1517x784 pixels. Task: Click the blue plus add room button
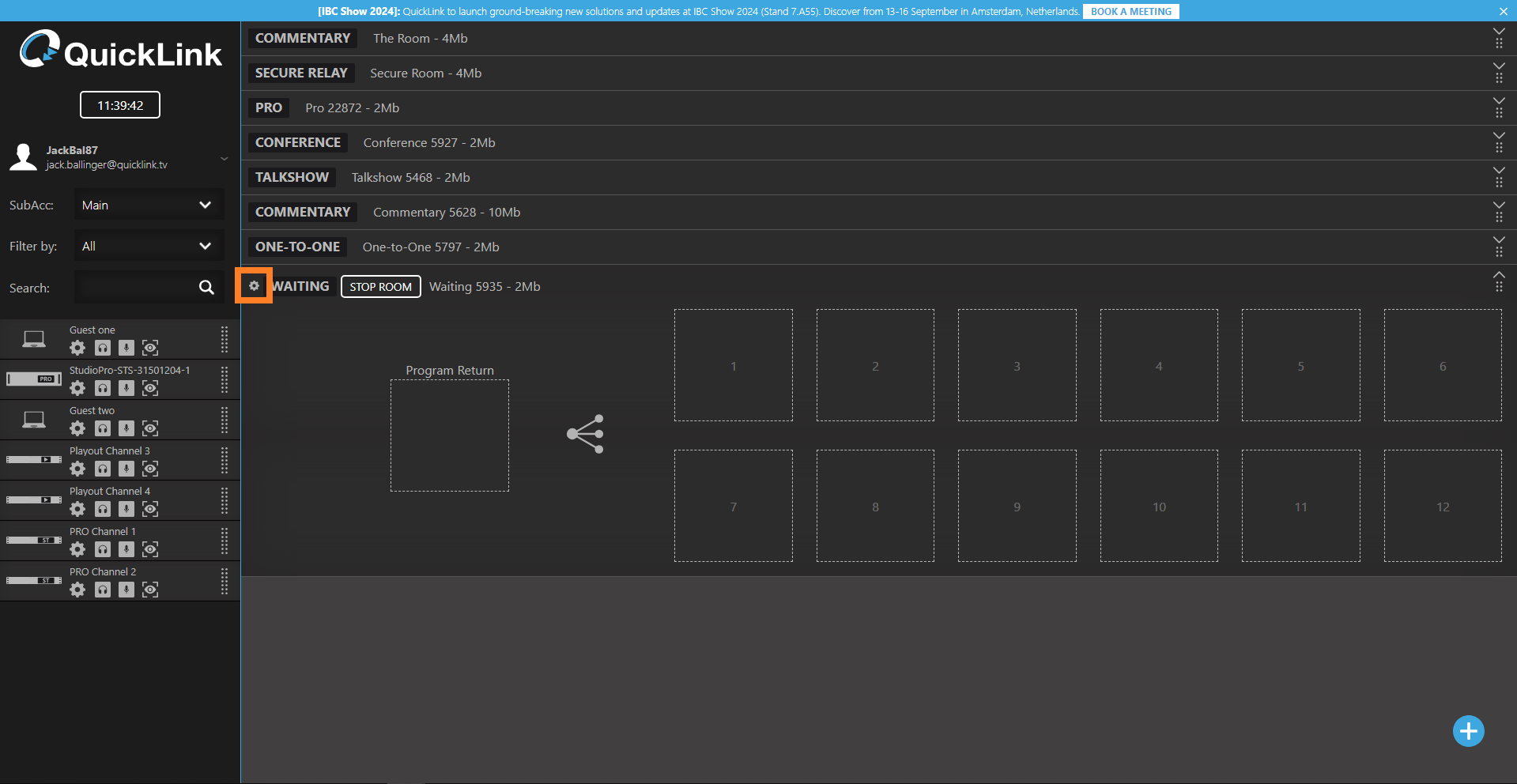click(x=1468, y=731)
